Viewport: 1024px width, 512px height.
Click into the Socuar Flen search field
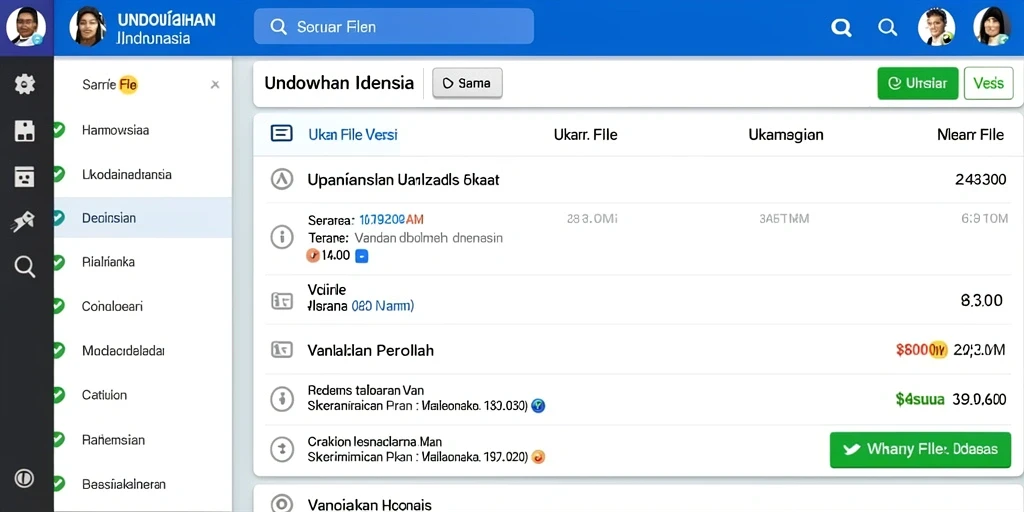point(394,27)
